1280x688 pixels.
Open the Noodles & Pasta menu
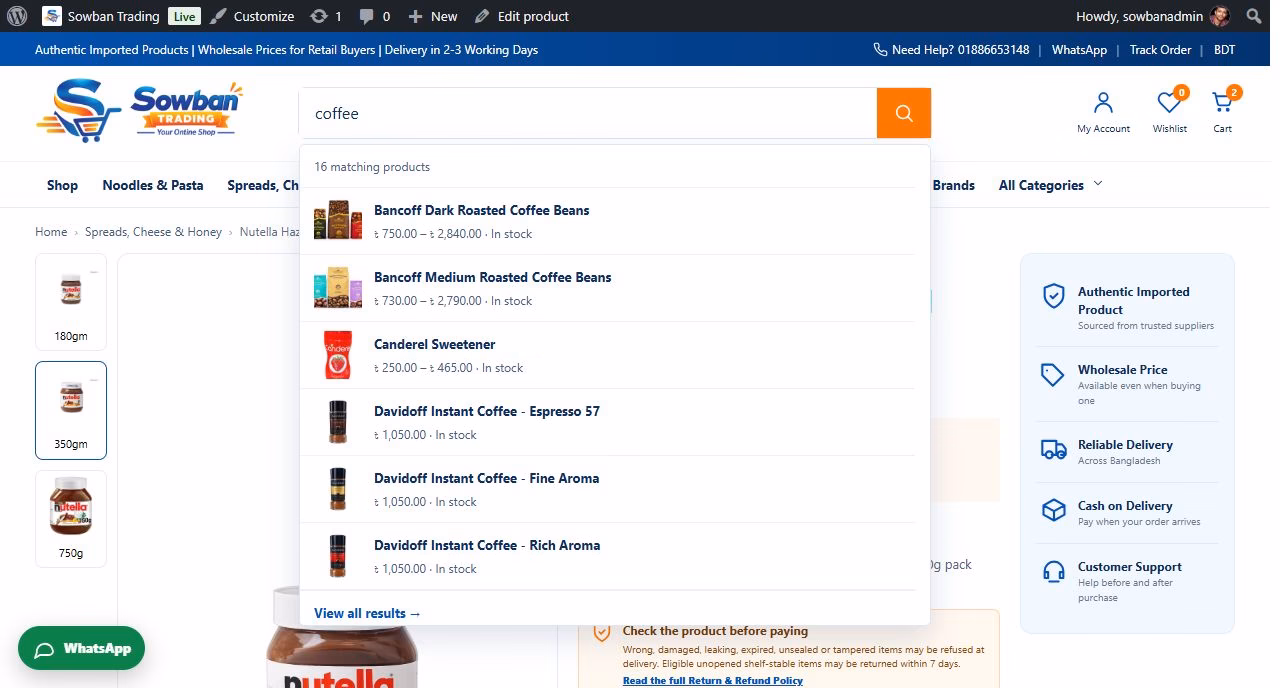click(152, 185)
